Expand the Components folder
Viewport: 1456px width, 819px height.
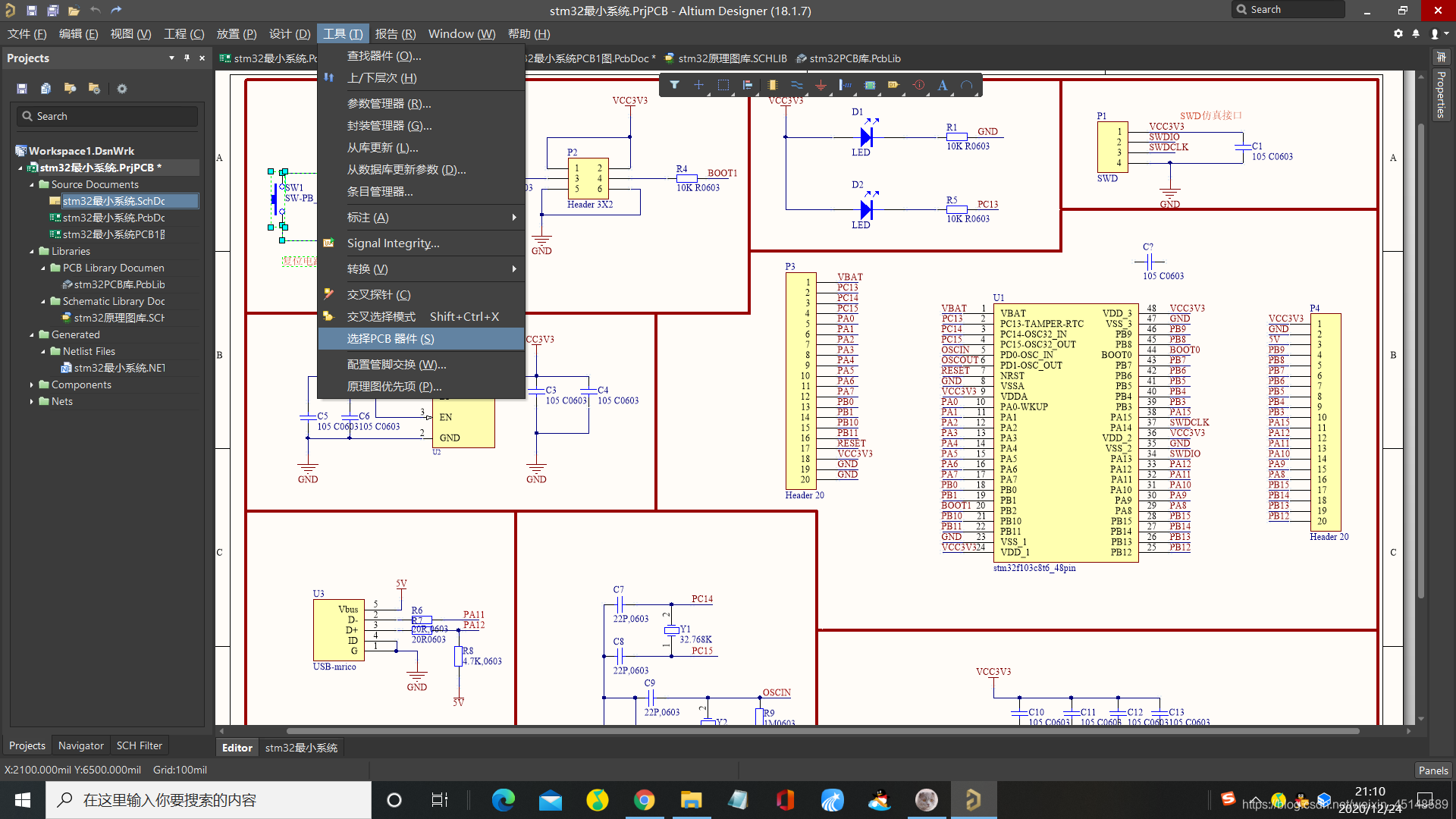[x=32, y=385]
